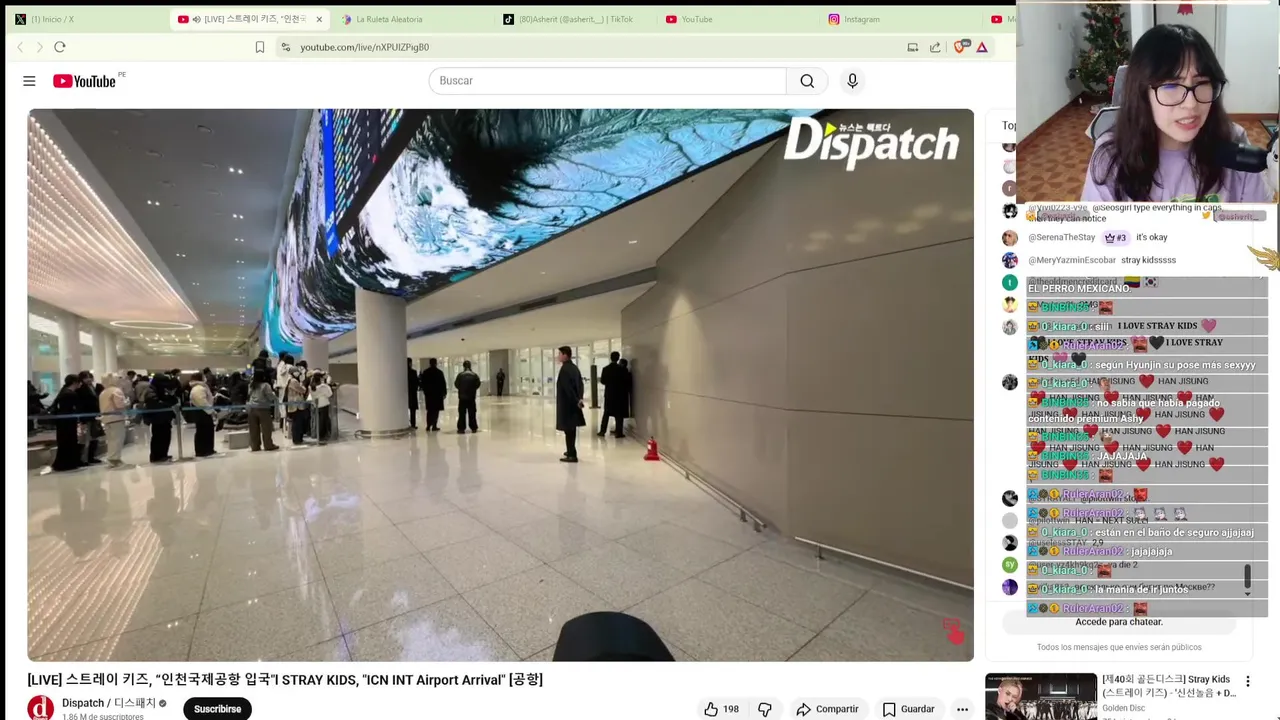Go forward in browser history
Image resolution: width=1280 pixels, height=720 pixels.
[39, 47]
